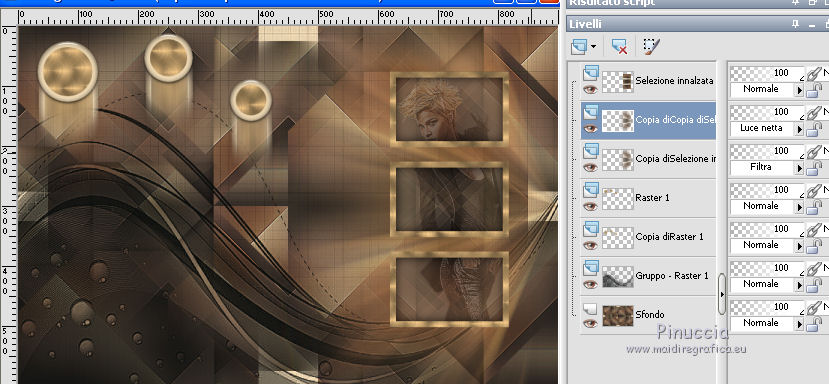Hide the Selezione innalzata layer

(x=590, y=89)
